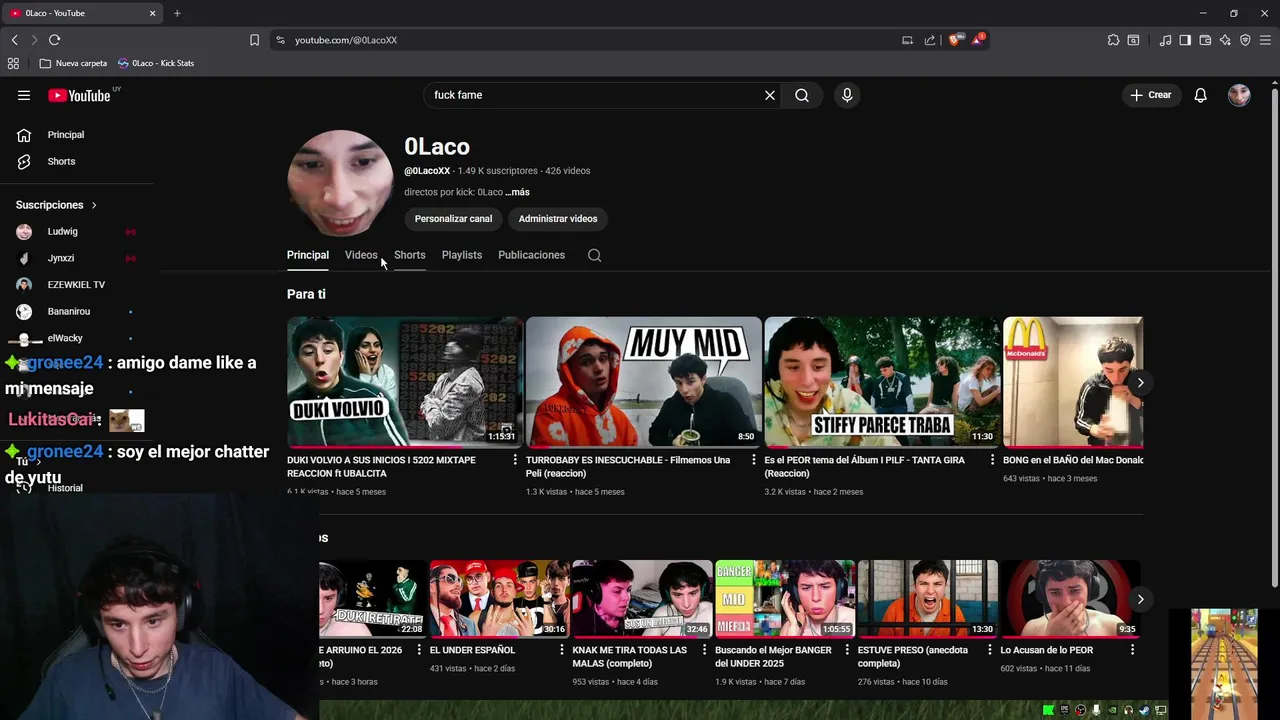Open a new browser tab
1280x720 pixels.
(177, 13)
